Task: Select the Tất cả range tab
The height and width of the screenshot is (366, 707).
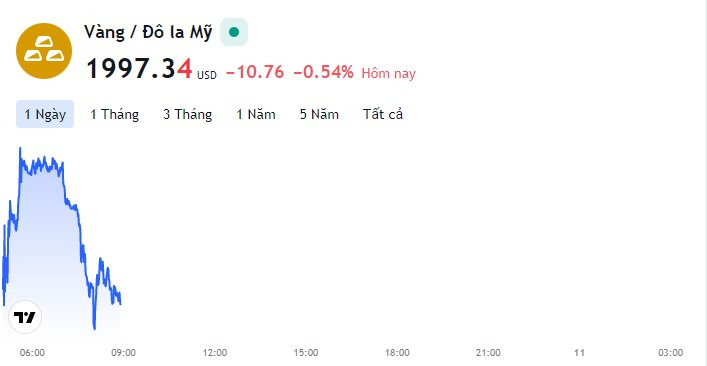Action: 383,114
